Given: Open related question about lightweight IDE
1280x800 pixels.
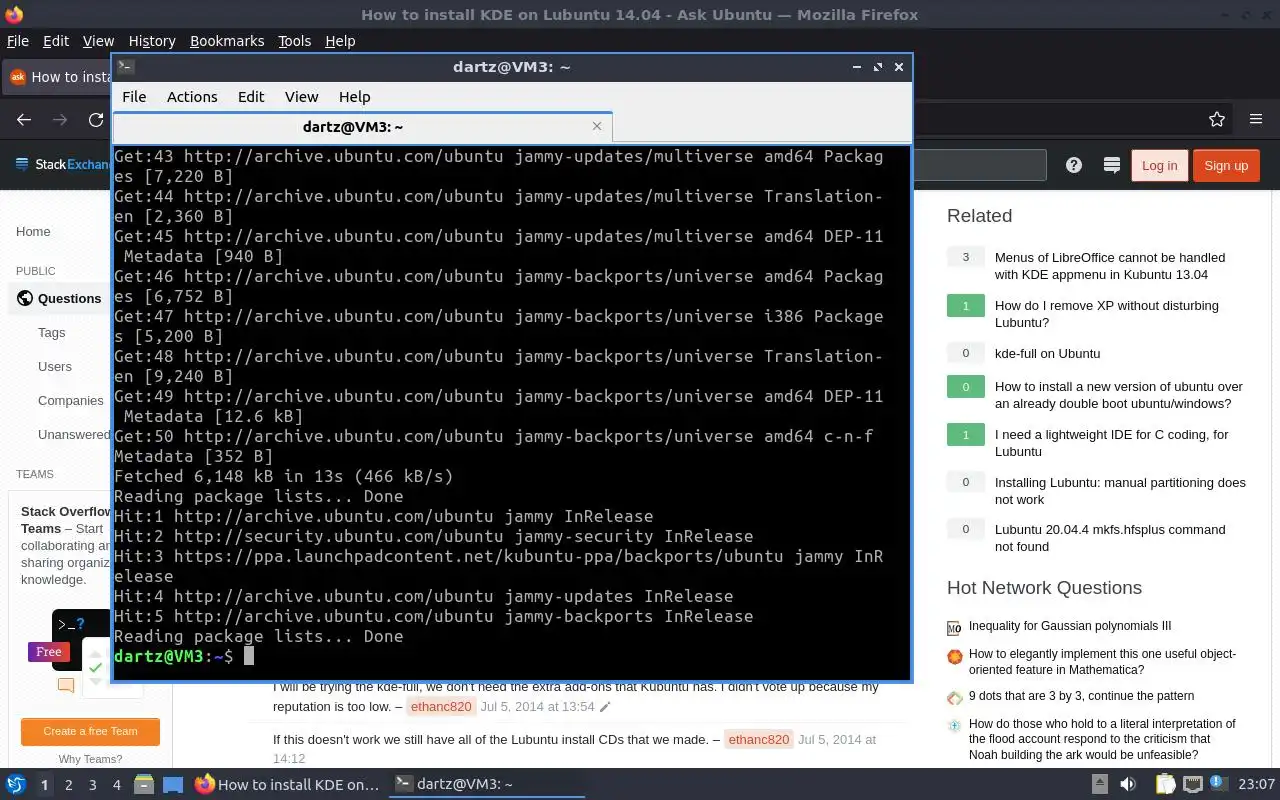Looking at the screenshot, I should 1111,443.
